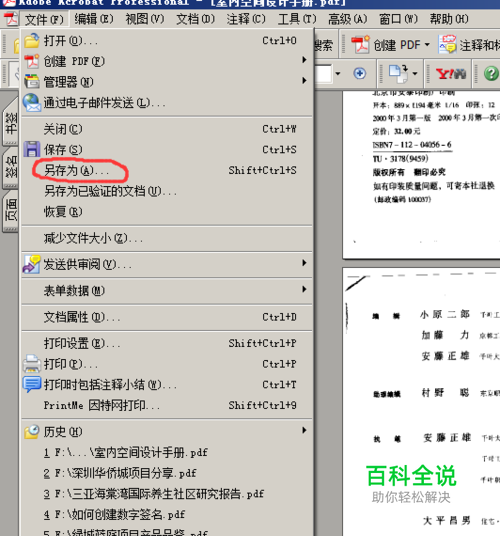This screenshot has width=500, height=536.
Task: Choose PrintMe 因特网打印 menu entry
Action: pos(167,405)
